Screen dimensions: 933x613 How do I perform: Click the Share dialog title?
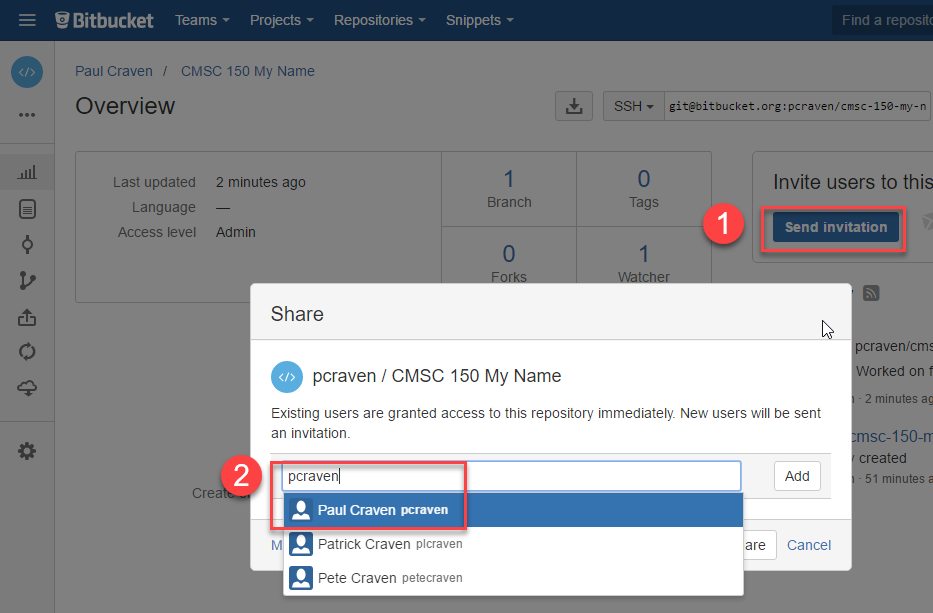[x=297, y=314]
